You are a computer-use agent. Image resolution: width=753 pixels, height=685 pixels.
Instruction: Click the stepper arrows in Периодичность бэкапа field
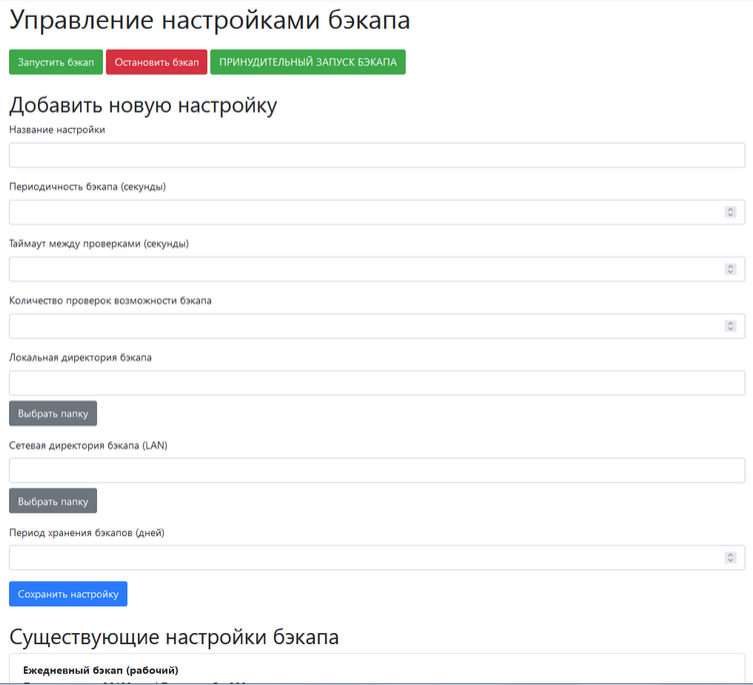coord(730,212)
